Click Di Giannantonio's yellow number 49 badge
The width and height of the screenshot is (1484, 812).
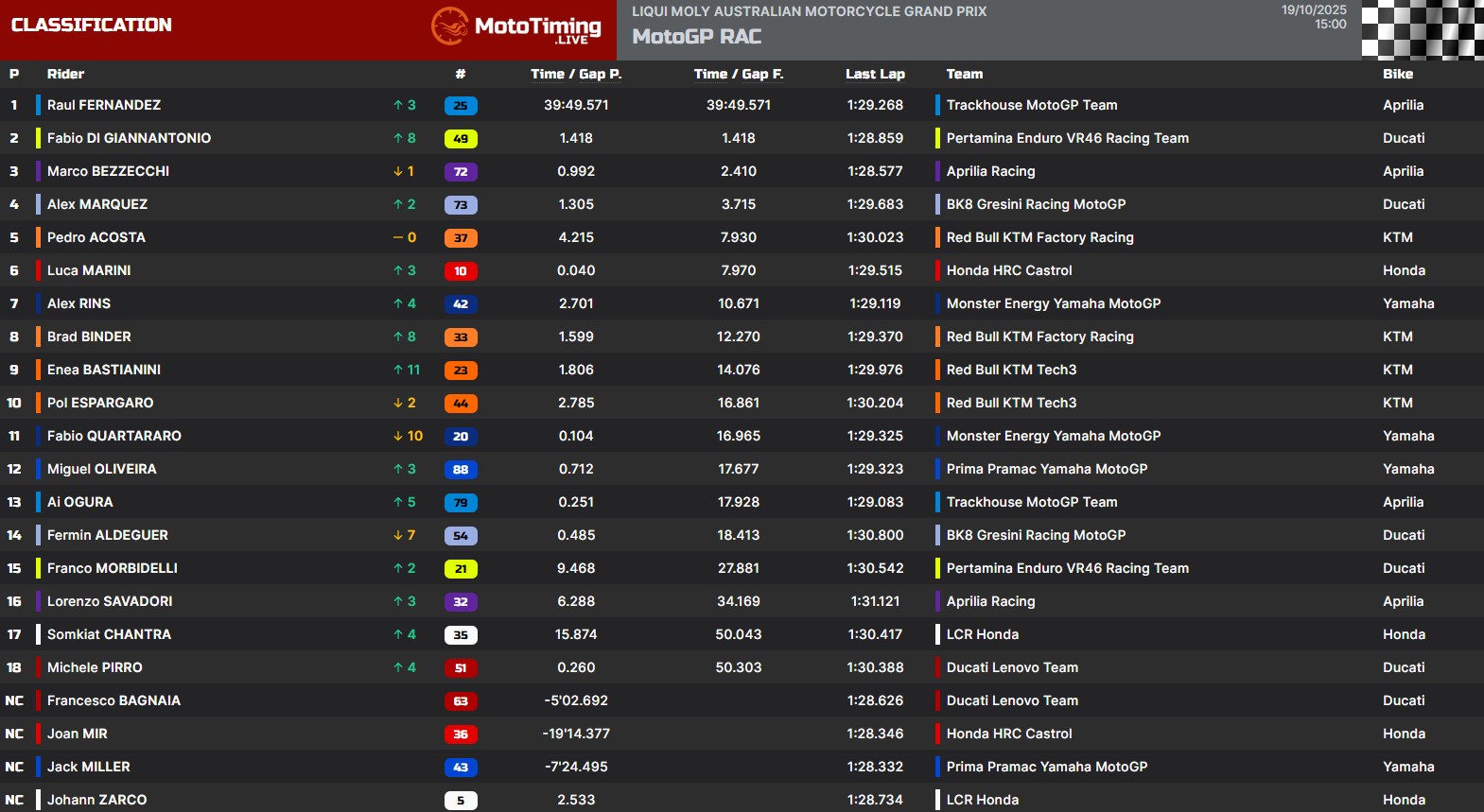461,139
